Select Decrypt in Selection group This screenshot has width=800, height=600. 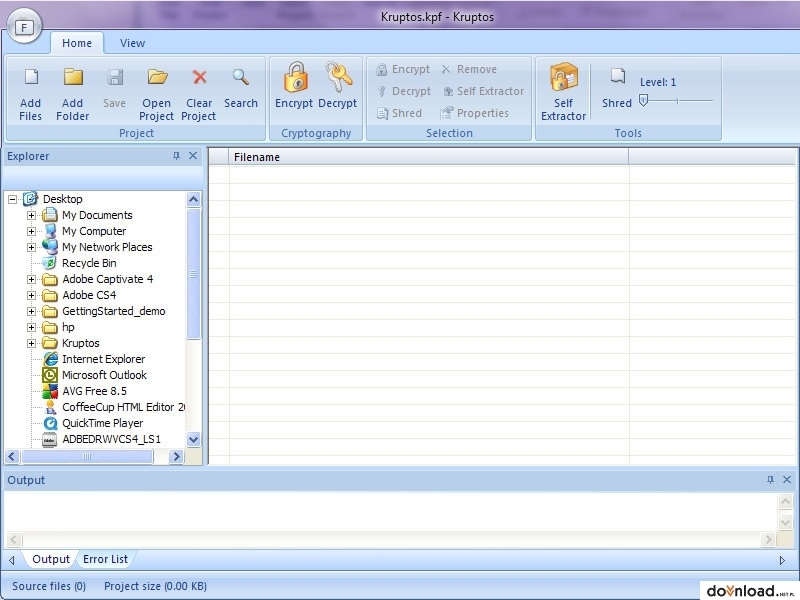(x=404, y=91)
